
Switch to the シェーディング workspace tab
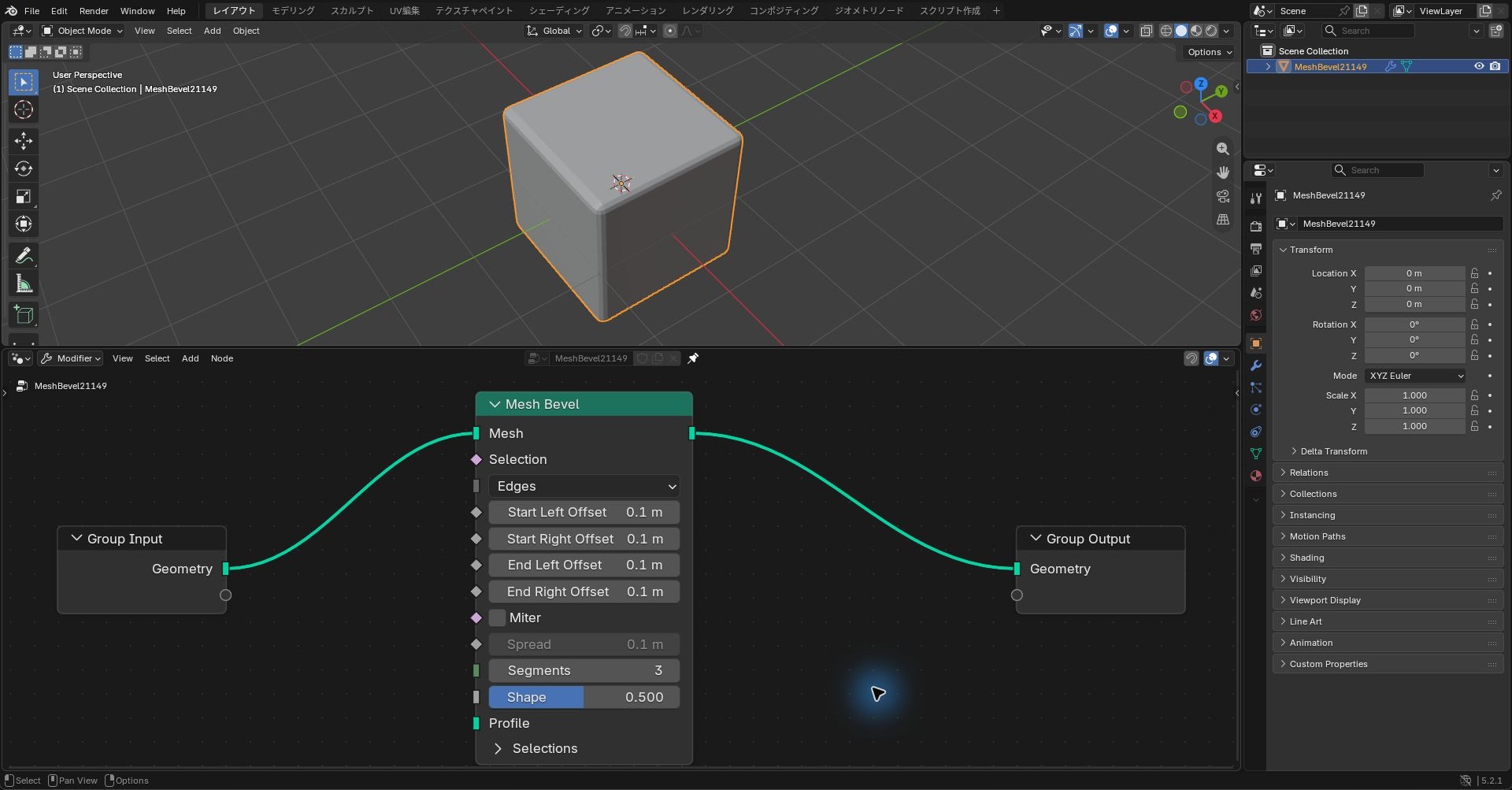[x=558, y=11]
